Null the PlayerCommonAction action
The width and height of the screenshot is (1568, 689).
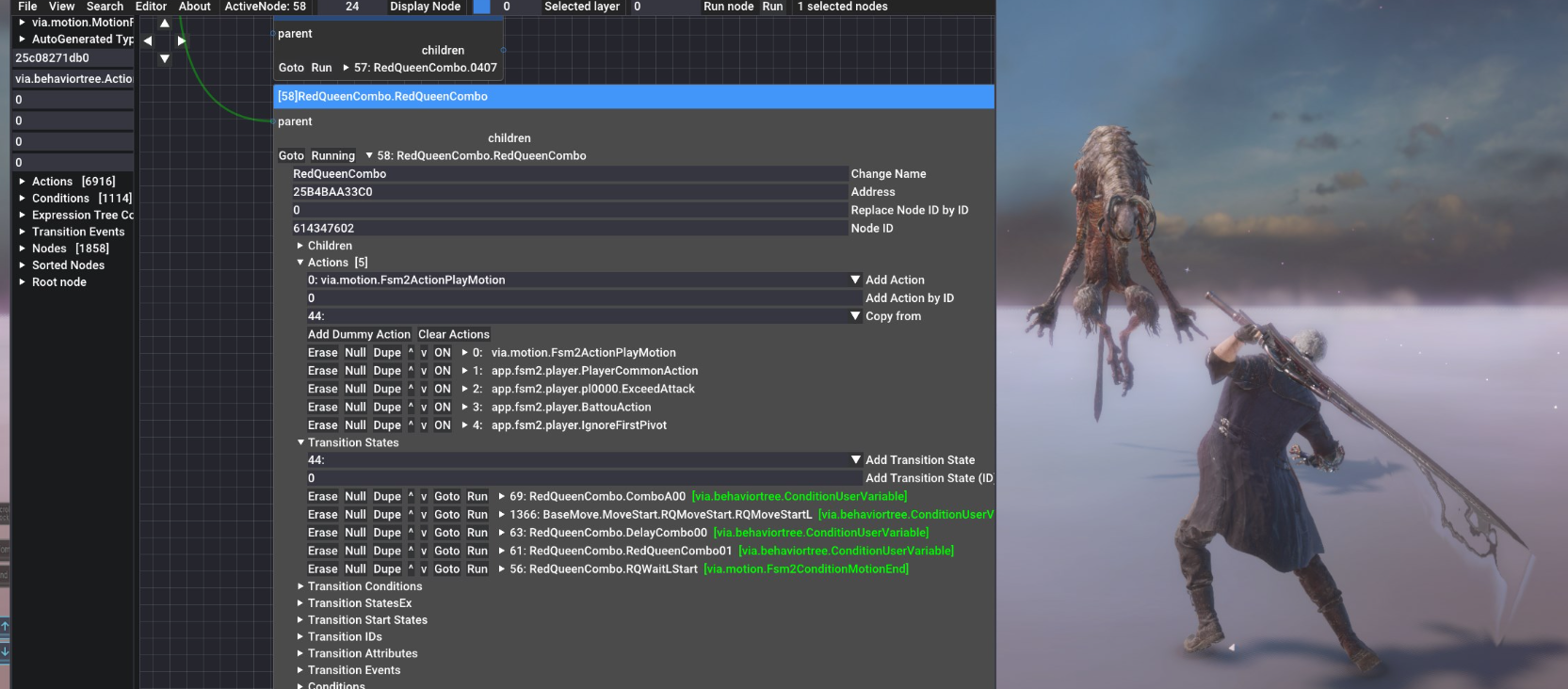(355, 371)
